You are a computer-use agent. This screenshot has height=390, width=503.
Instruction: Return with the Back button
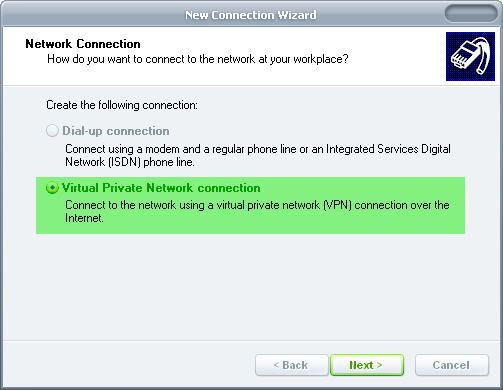pos(292,365)
